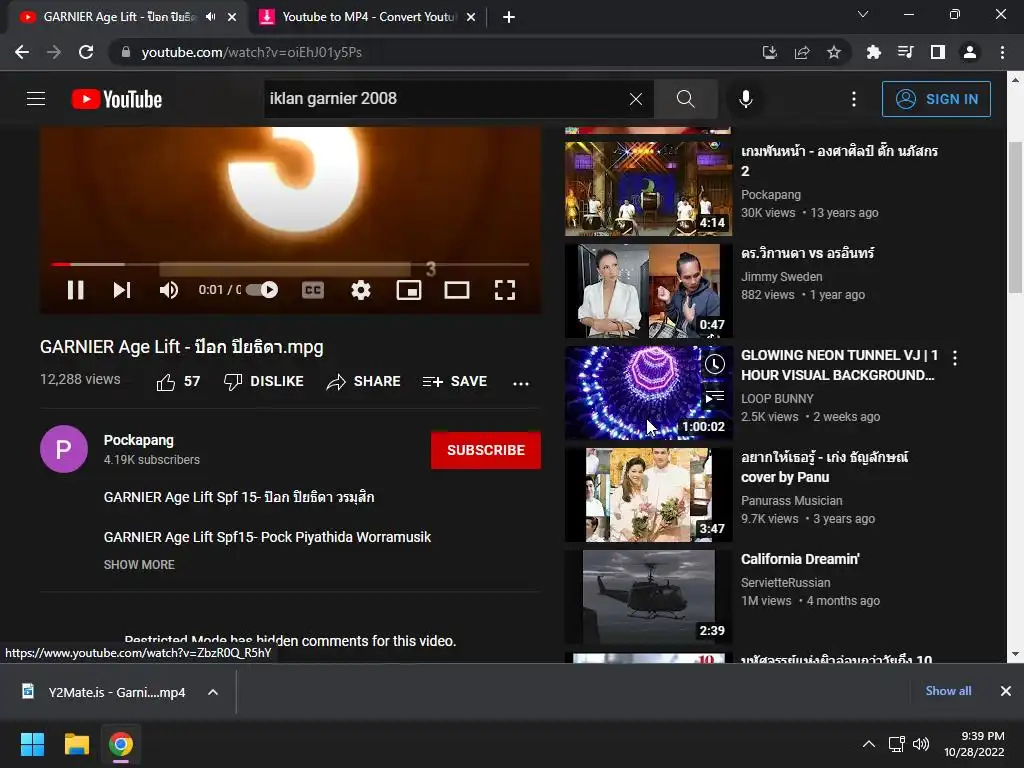The height and width of the screenshot is (768, 1024).
Task: Pause the video playback
Action: [76, 290]
